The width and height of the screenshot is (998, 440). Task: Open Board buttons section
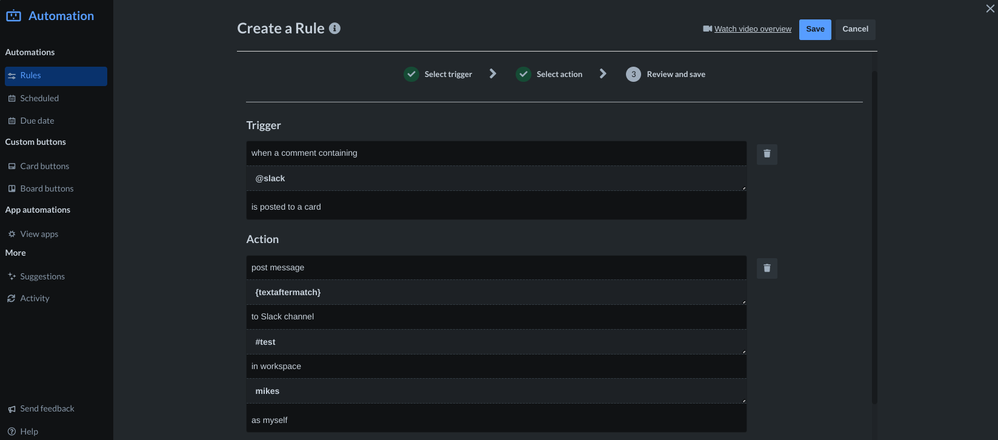[x=46, y=189]
